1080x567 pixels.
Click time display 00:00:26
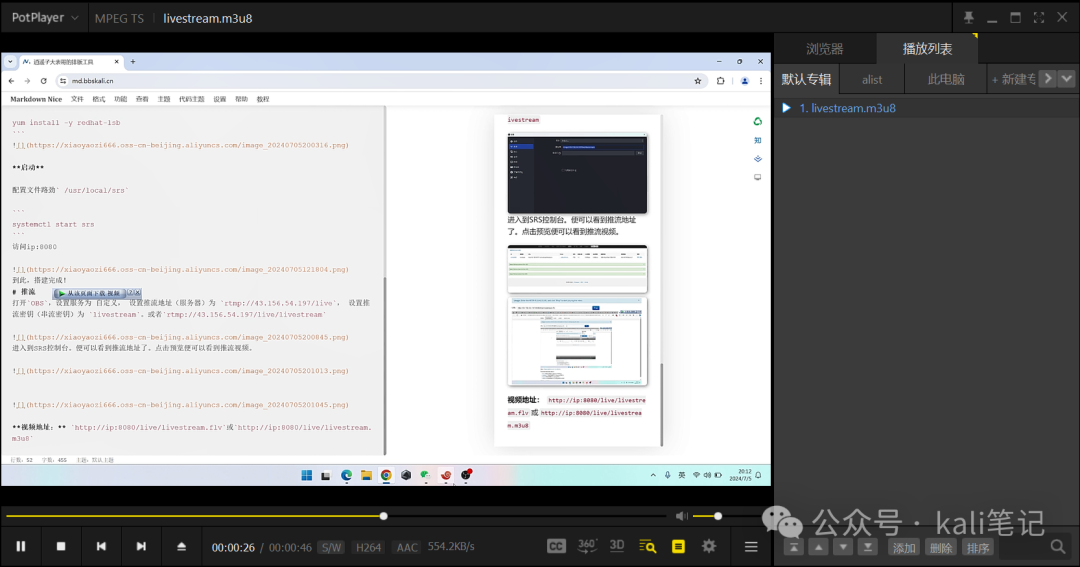(x=233, y=548)
